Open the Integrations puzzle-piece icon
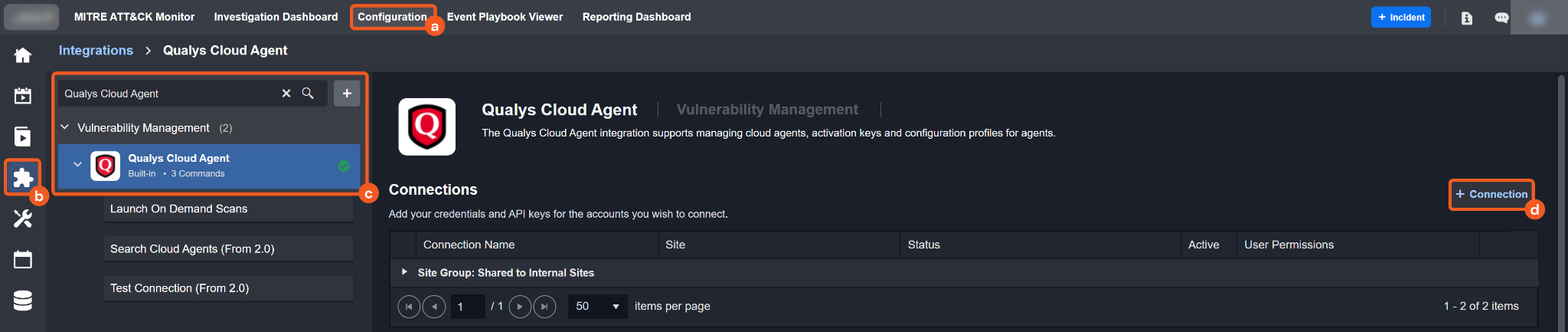The height and width of the screenshot is (332, 1568). tap(23, 178)
